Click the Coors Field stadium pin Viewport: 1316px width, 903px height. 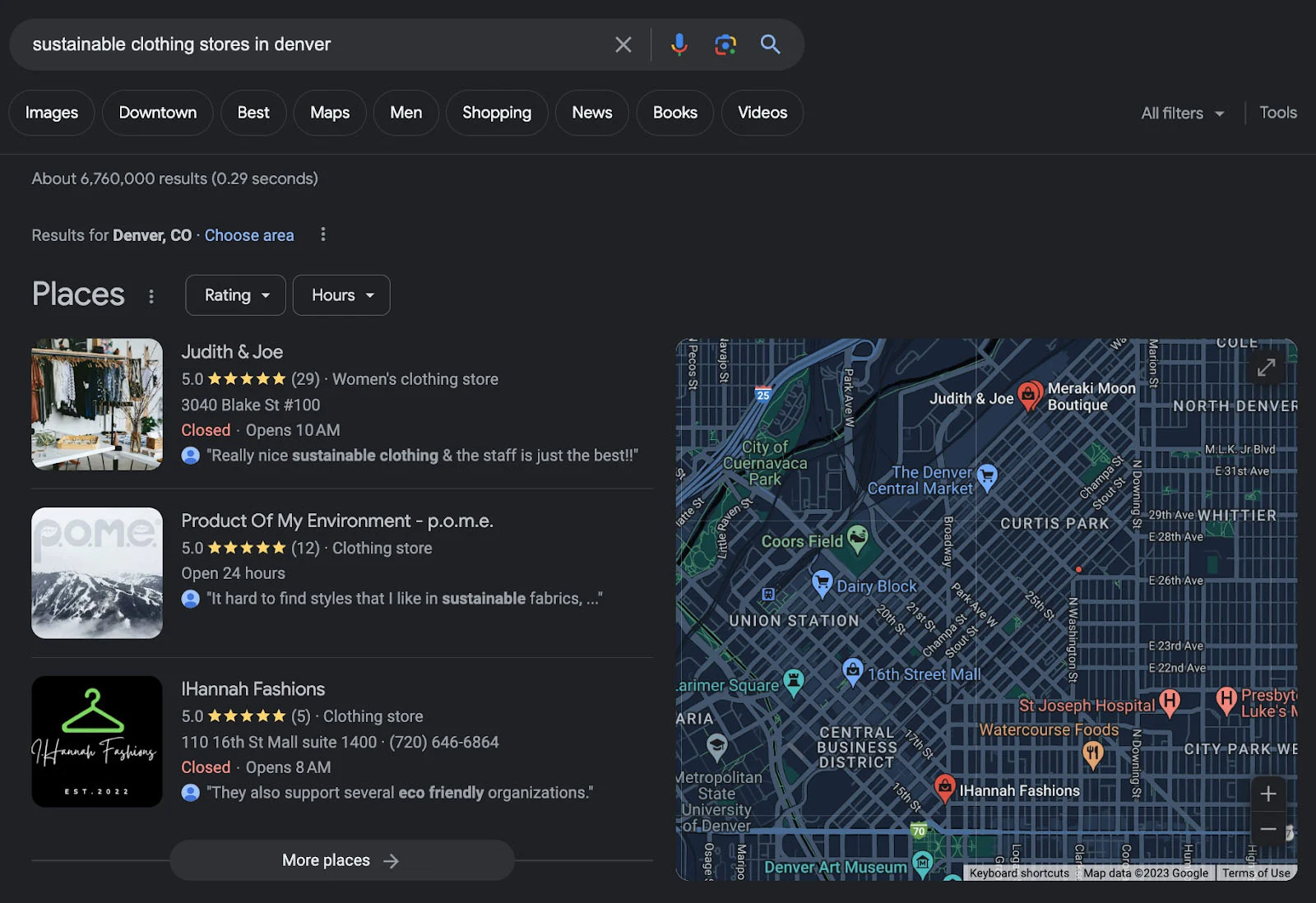[x=857, y=539]
